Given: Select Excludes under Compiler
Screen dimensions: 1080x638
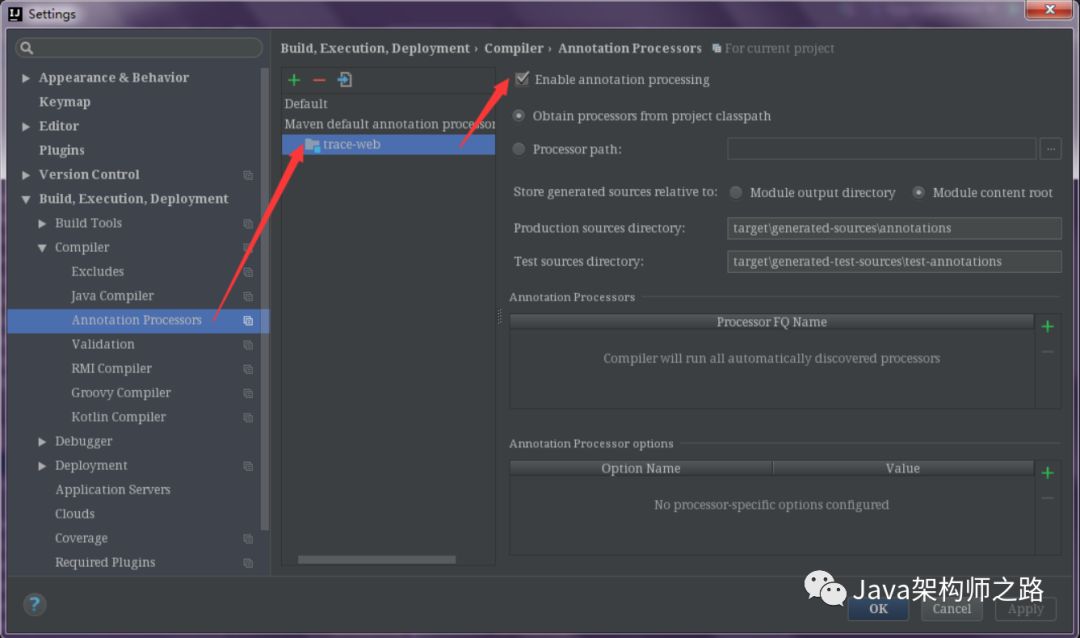Looking at the screenshot, I should pos(97,271).
